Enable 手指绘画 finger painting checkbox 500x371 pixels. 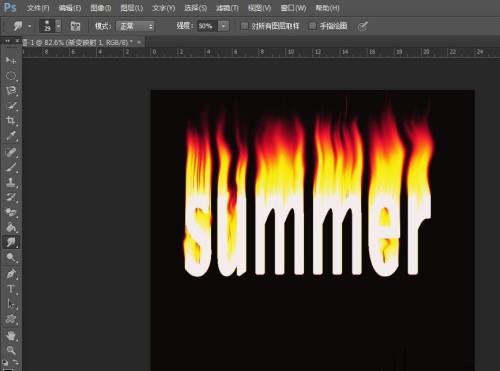click(x=312, y=26)
